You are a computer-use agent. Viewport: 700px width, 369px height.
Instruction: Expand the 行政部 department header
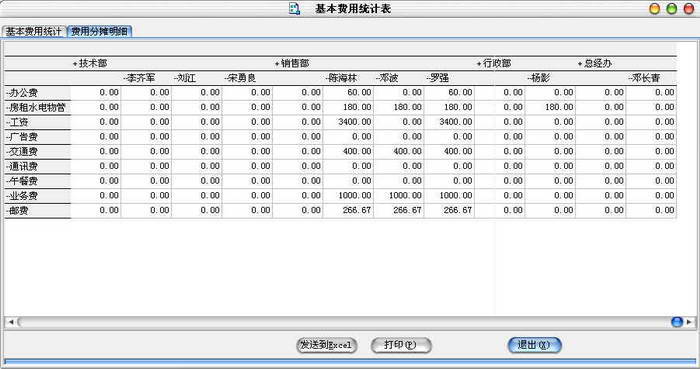(494, 63)
